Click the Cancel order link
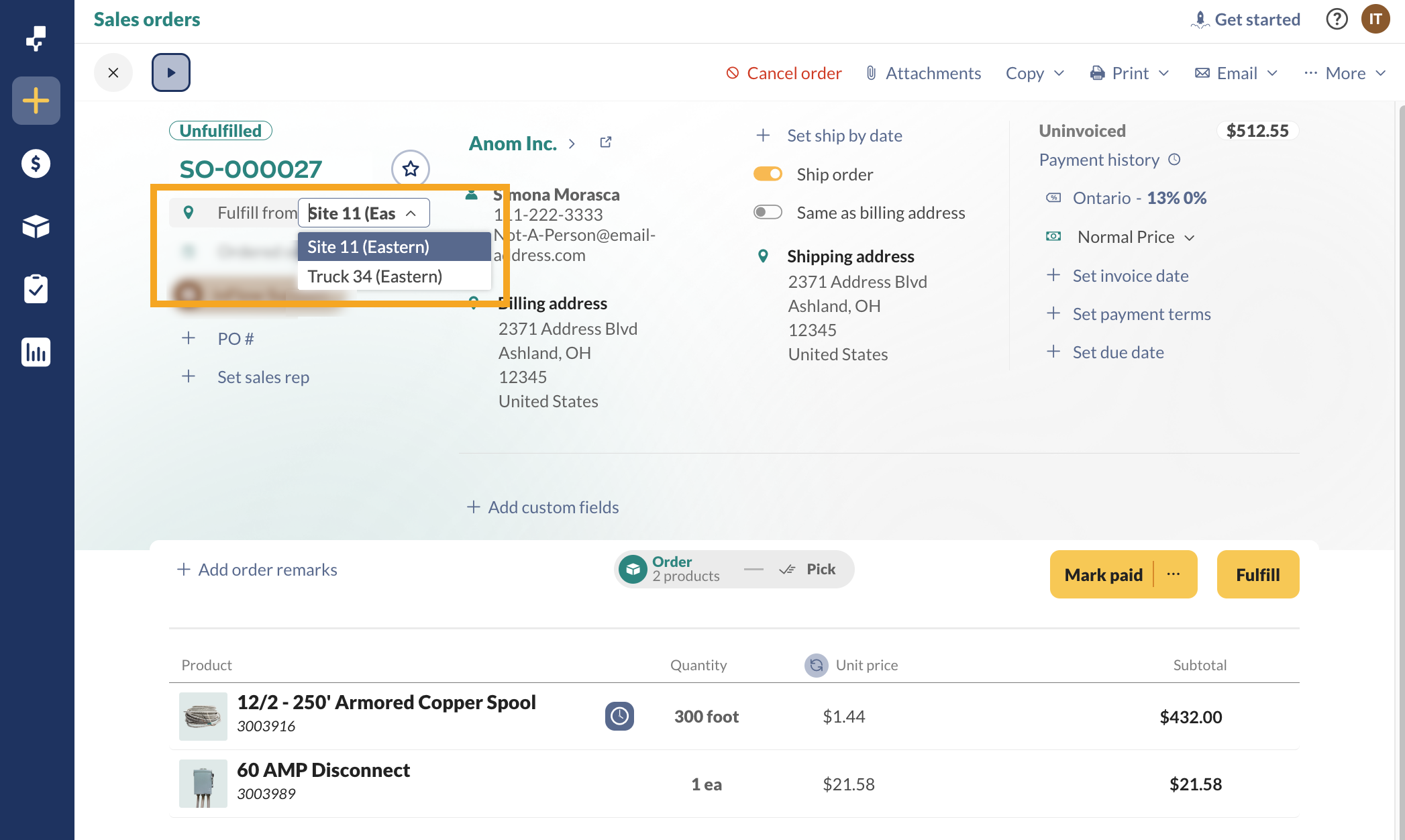This screenshot has height=840, width=1405. tap(784, 73)
